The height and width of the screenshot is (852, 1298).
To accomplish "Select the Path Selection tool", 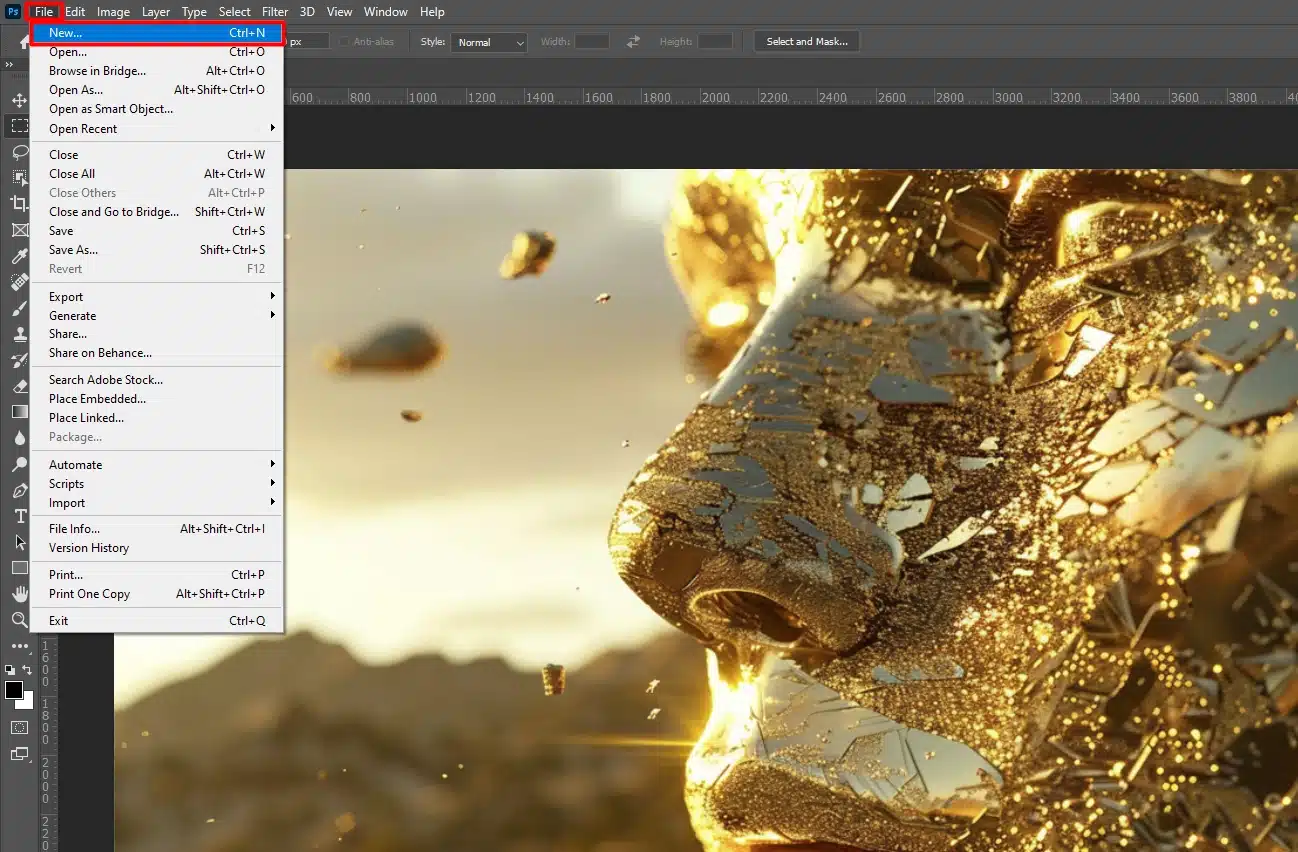I will click(x=19, y=542).
